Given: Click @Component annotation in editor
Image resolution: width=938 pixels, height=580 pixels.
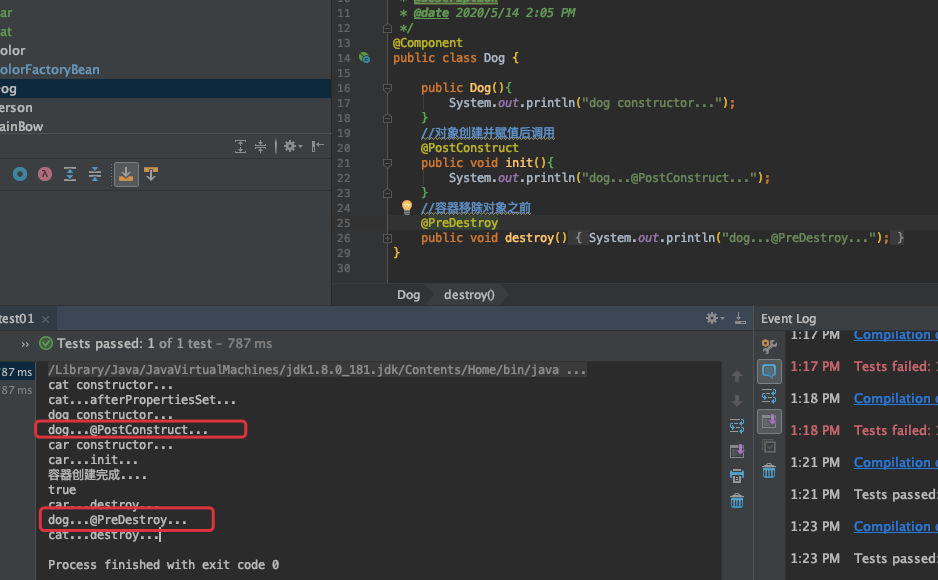Looking at the screenshot, I should tap(428, 43).
